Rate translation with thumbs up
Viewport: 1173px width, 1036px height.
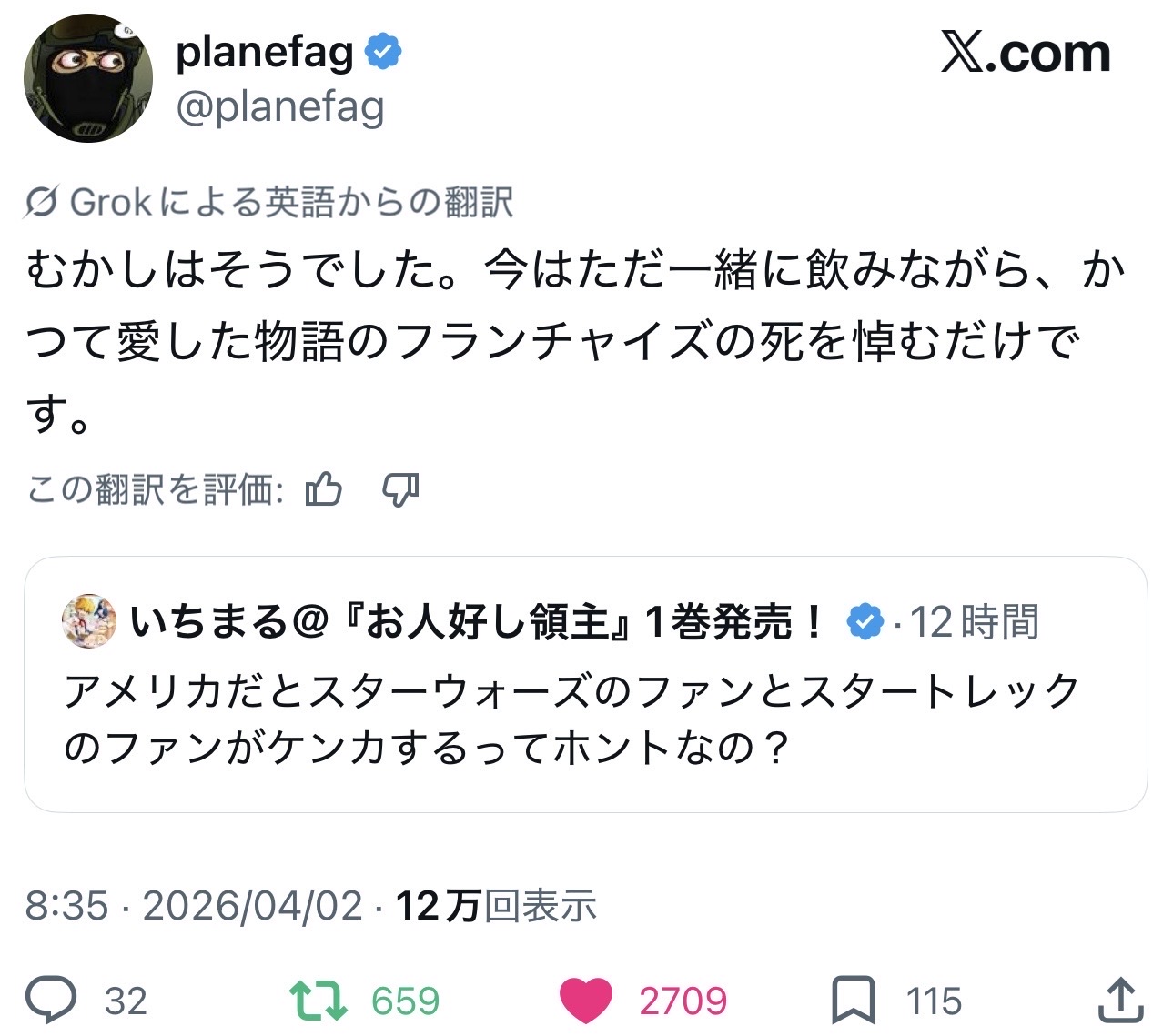click(324, 489)
